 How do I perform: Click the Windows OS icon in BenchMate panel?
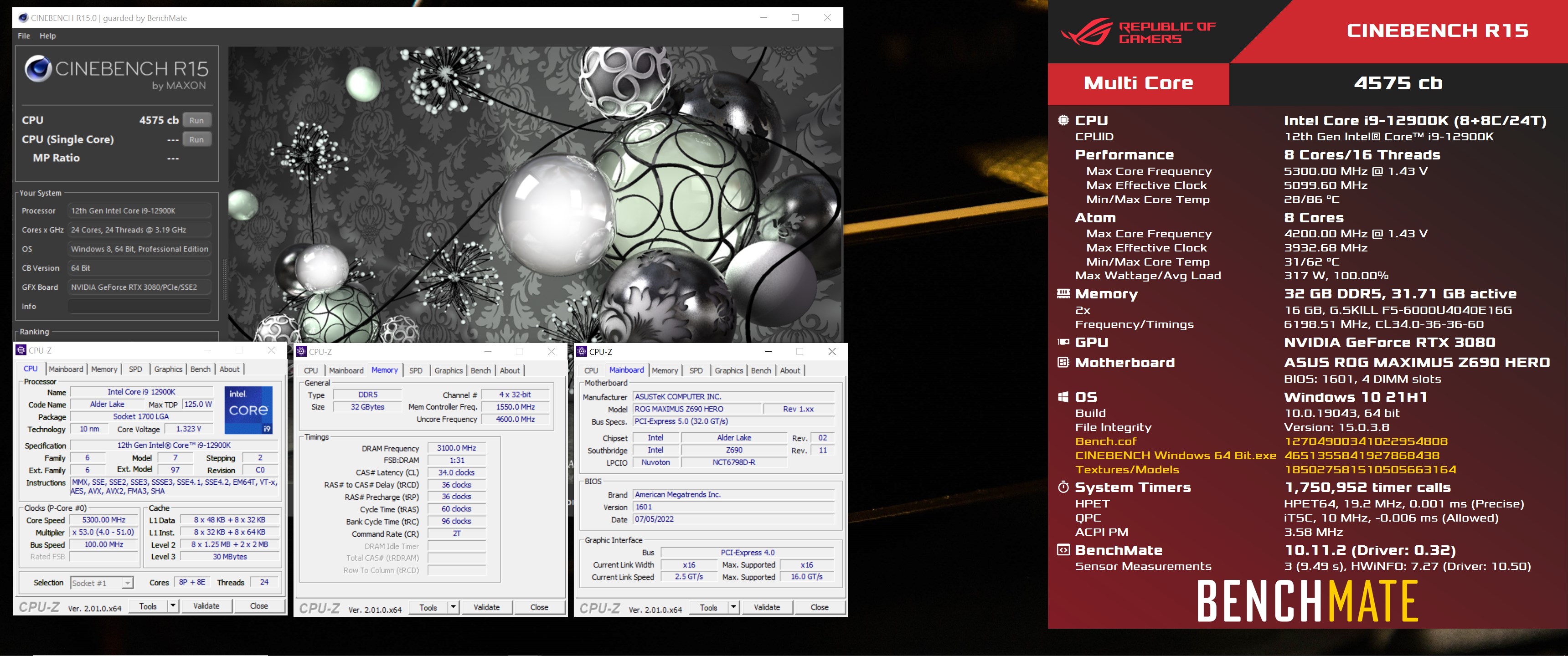pyautogui.click(x=1063, y=397)
